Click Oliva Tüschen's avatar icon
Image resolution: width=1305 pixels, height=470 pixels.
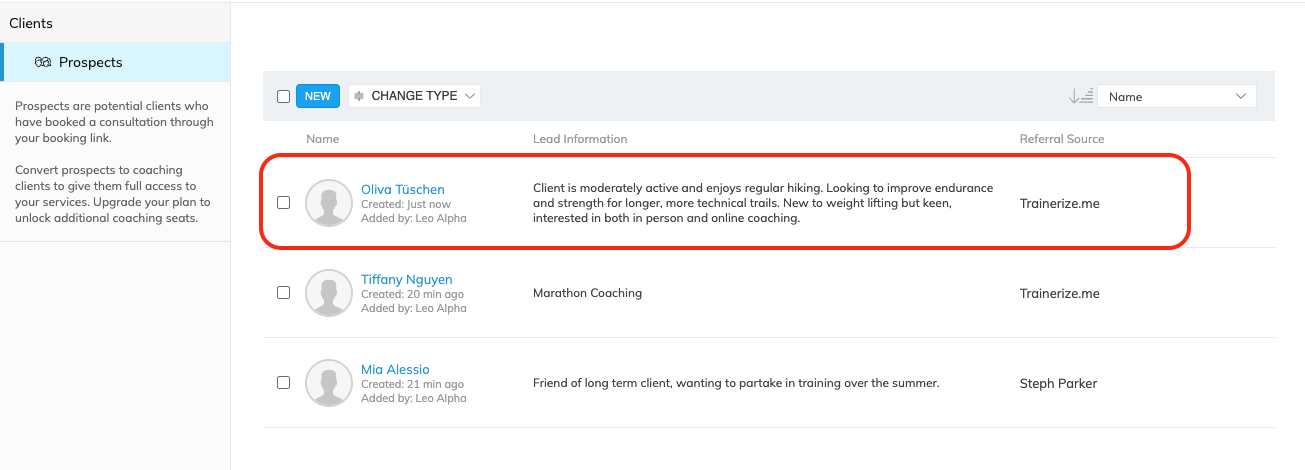[329, 203]
